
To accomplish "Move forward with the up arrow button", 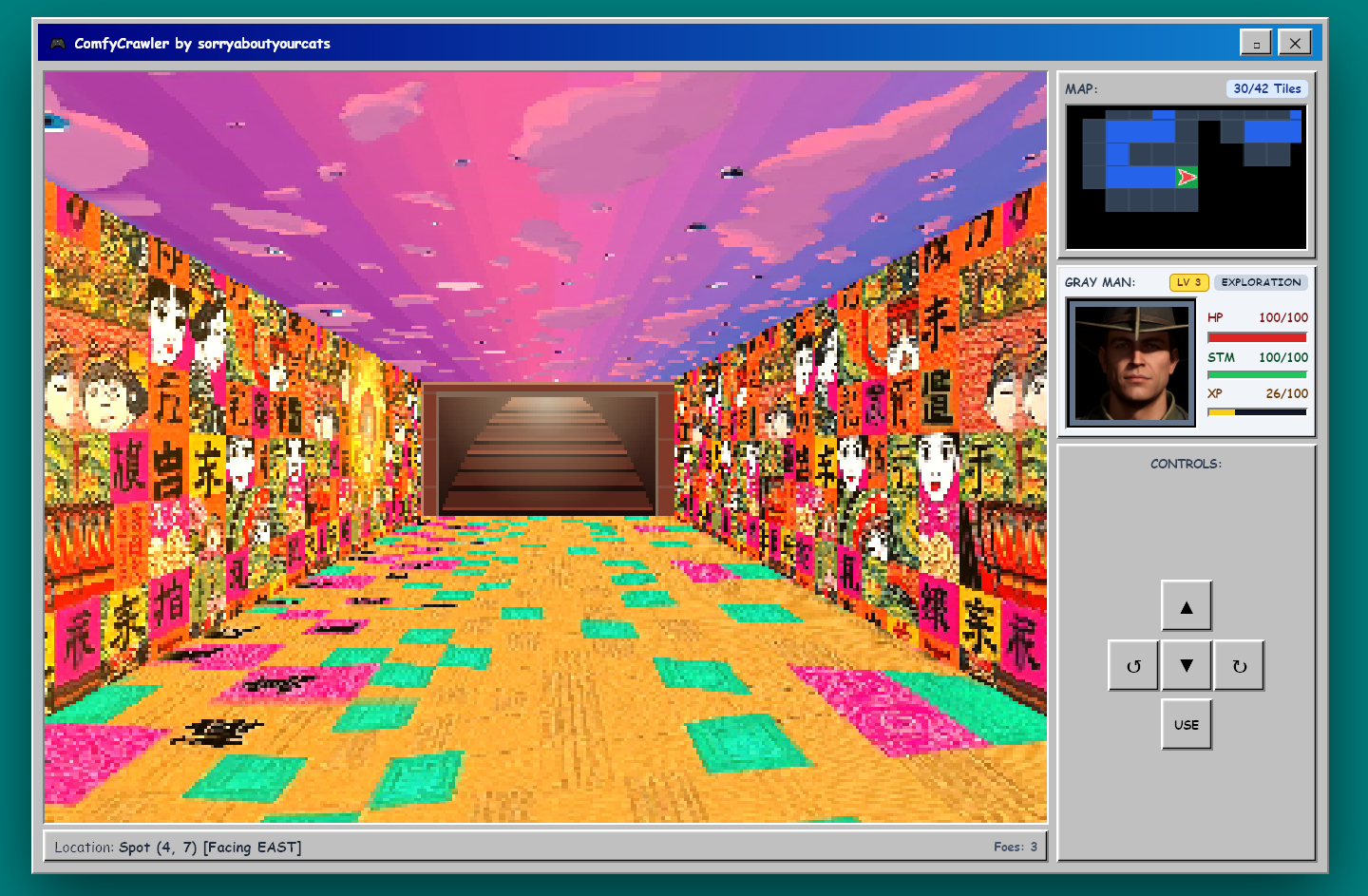I will [1187, 606].
